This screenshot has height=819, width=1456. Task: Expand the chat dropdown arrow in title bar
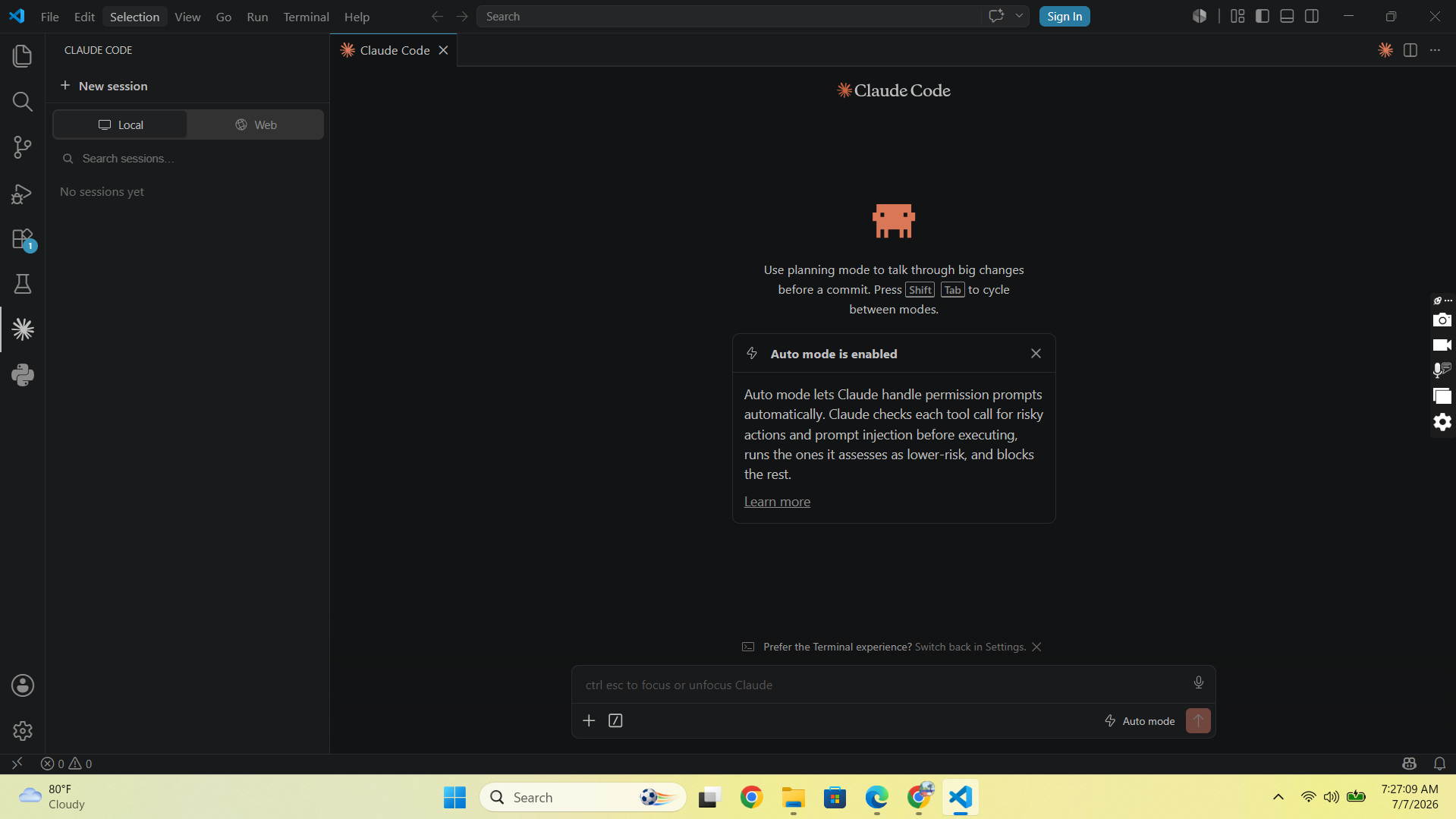1019,16
